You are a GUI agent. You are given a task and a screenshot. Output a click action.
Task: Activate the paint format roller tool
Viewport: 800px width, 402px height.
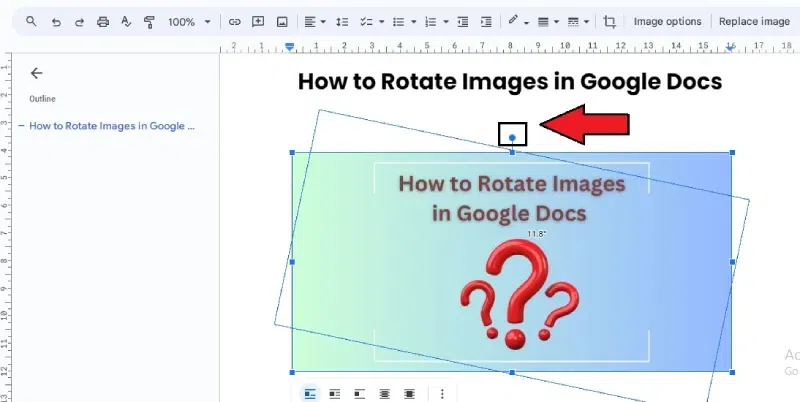tap(149, 22)
